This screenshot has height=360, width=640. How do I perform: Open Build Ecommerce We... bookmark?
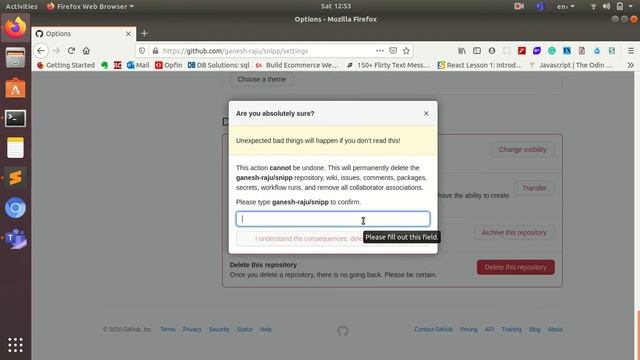(297, 65)
